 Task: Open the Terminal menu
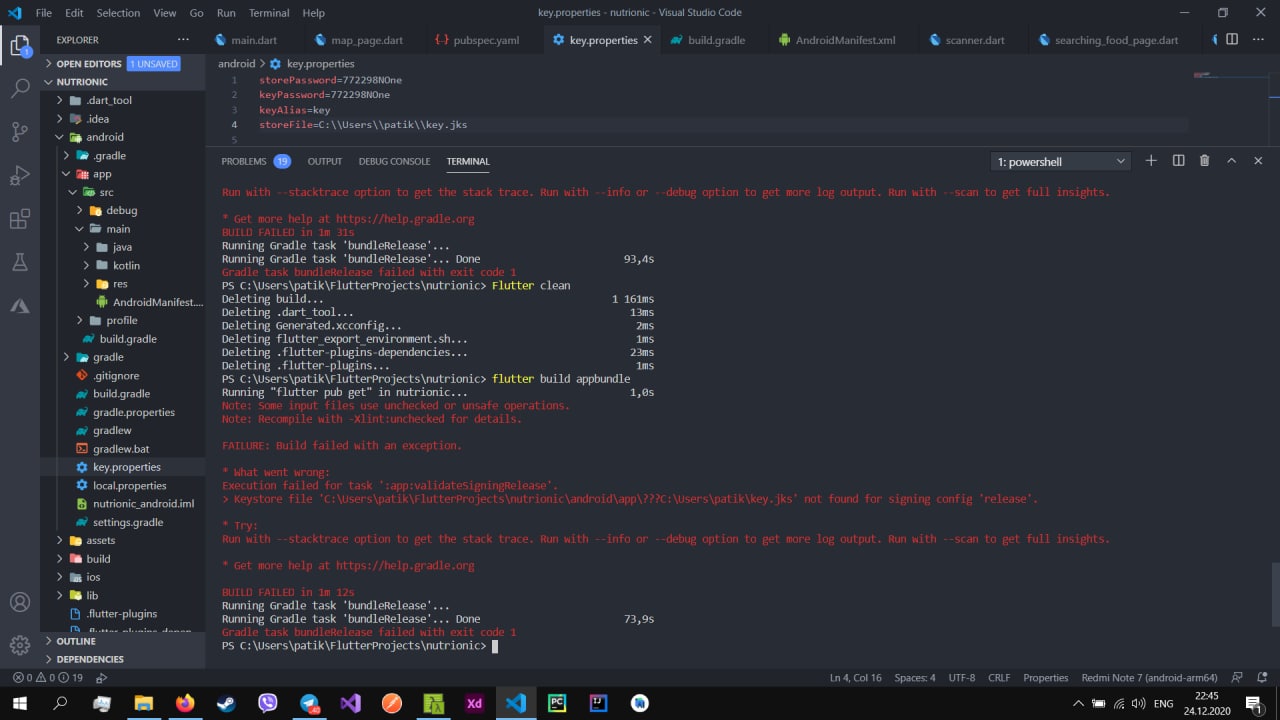click(269, 13)
